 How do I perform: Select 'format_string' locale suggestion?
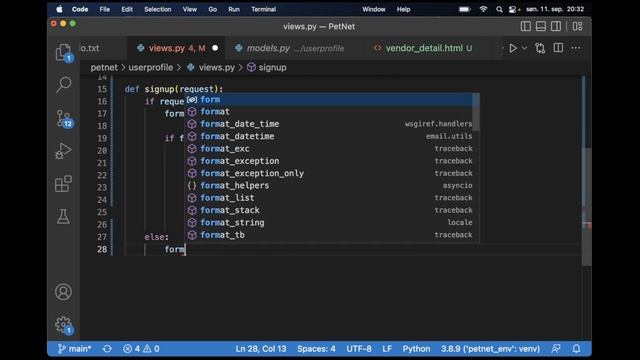coord(329,222)
